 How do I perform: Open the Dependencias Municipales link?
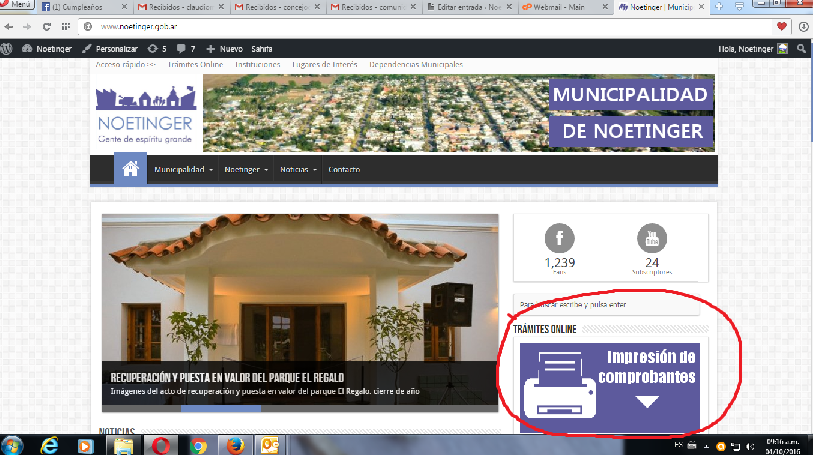point(416,65)
